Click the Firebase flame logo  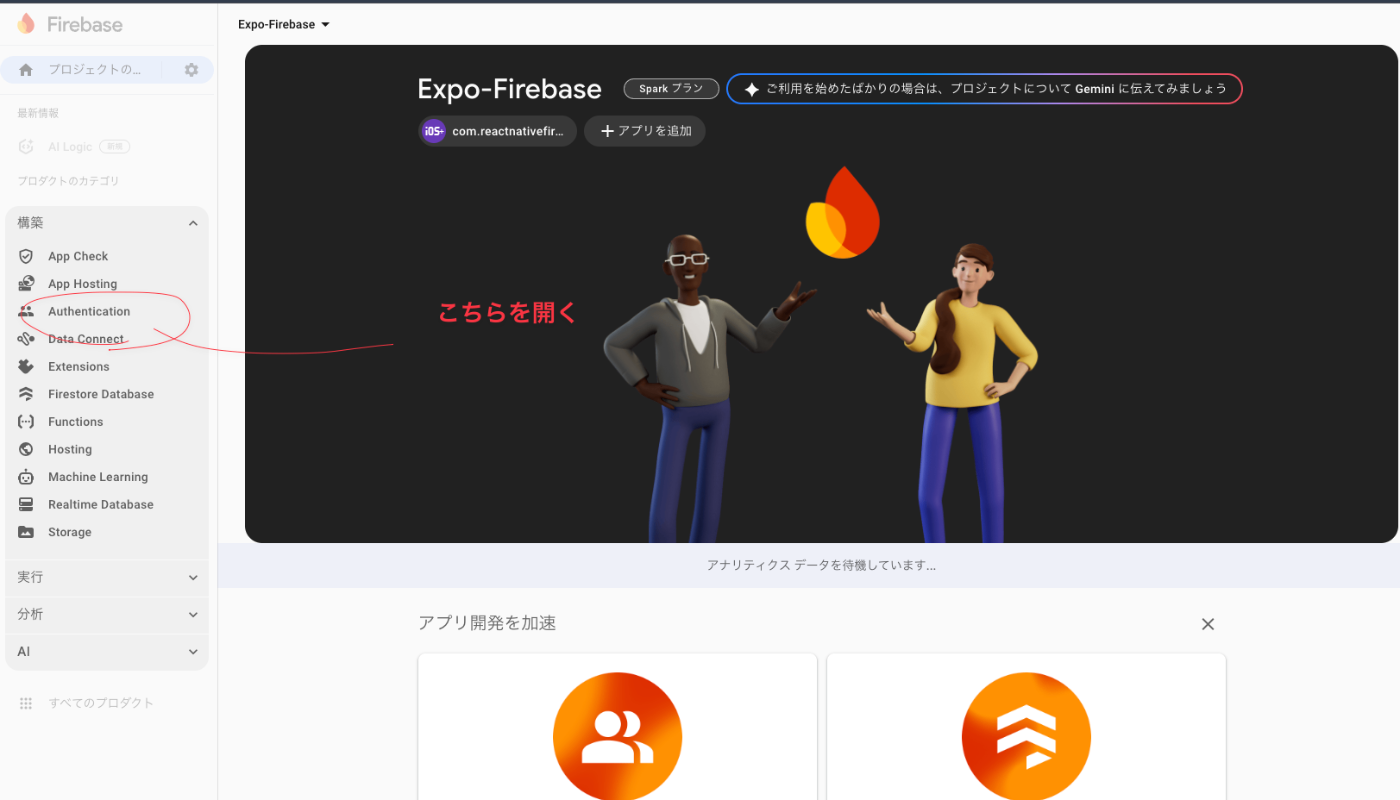[x=26, y=24]
